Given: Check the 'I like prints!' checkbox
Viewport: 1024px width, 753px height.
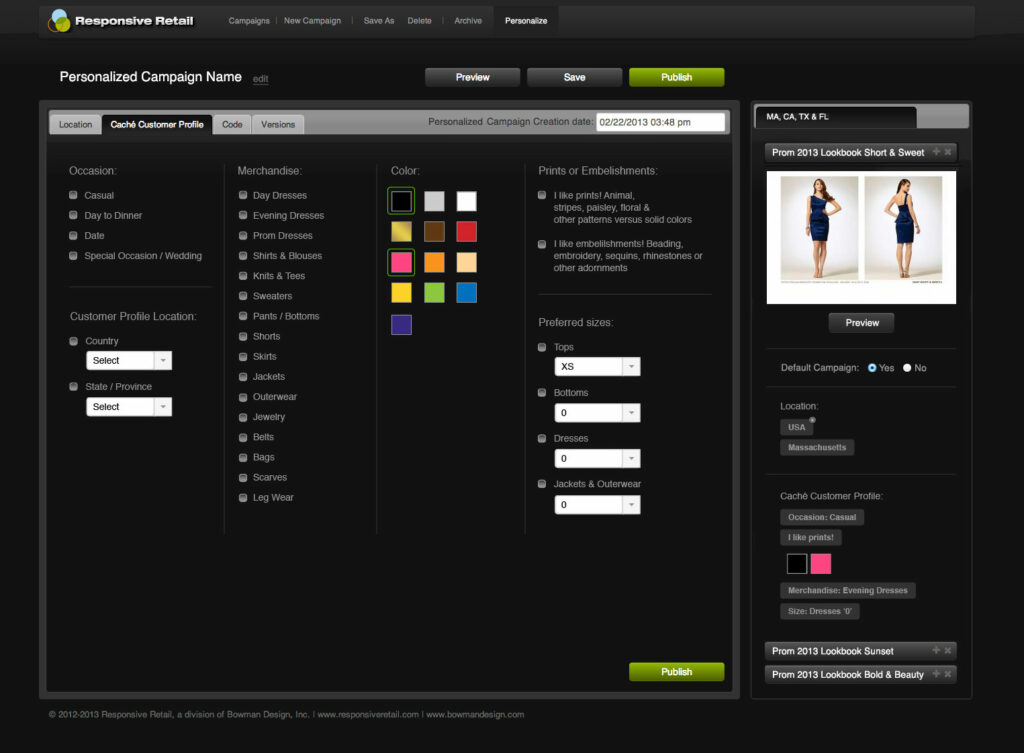Looking at the screenshot, I should click(x=542, y=195).
